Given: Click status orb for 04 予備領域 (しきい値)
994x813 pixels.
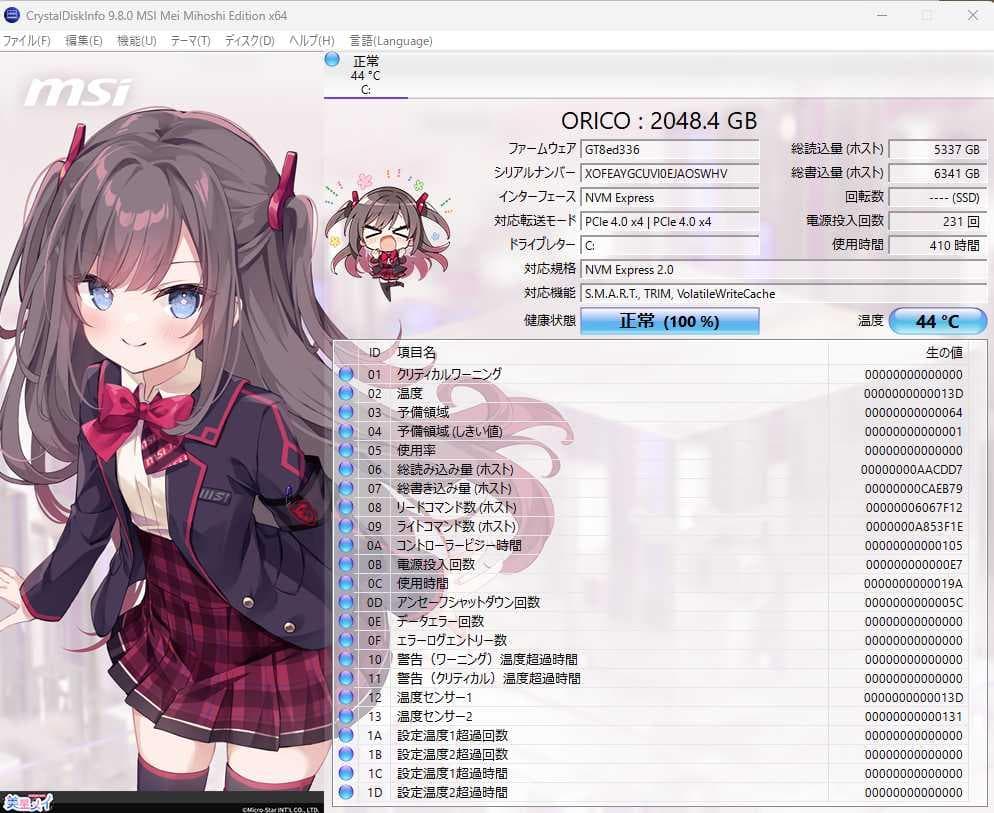Looking at the screenshot, I should click(346, 431).
